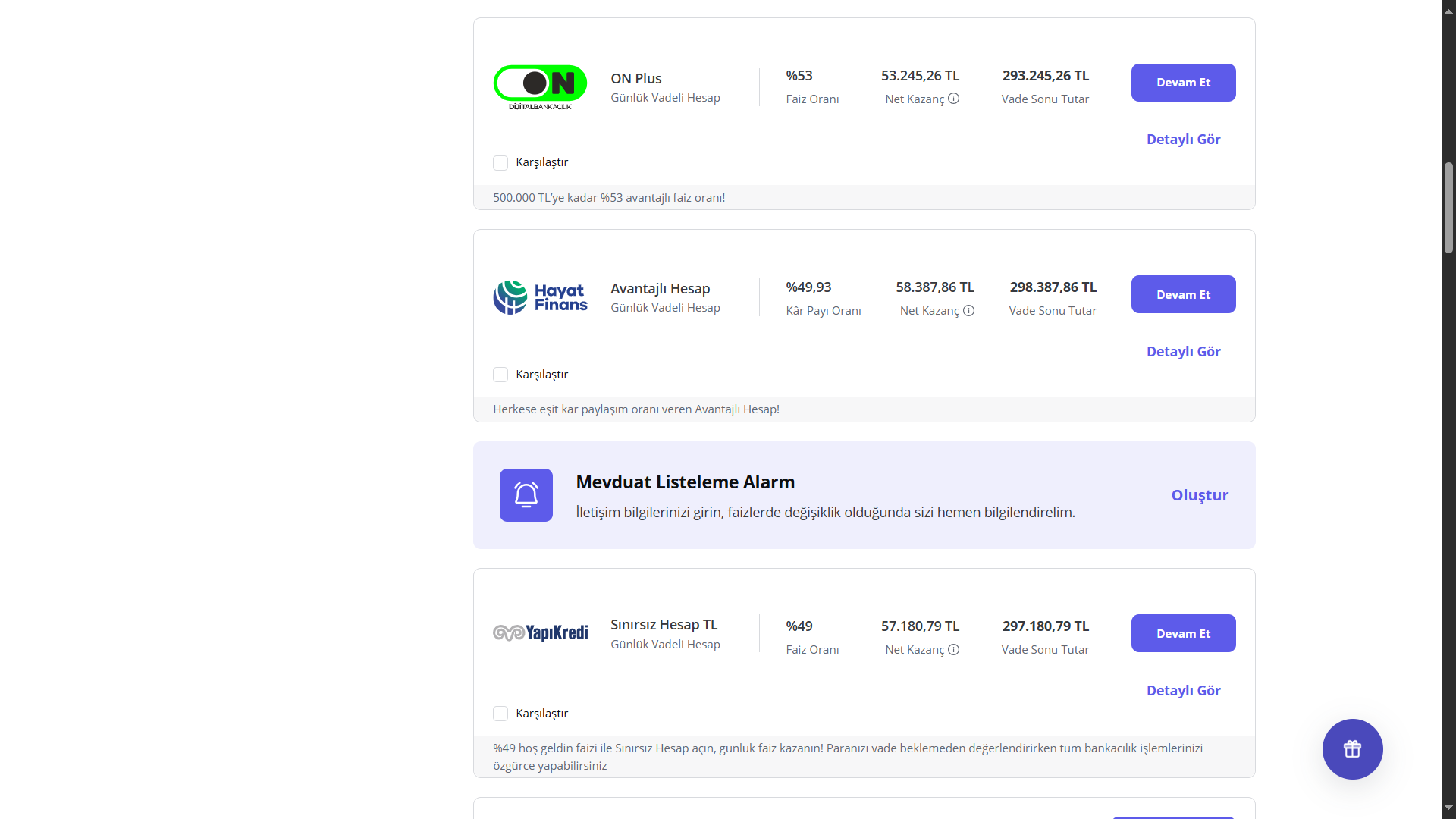Click the scrollbar up arrow

pyautogui.click(x=1448, y=11)
